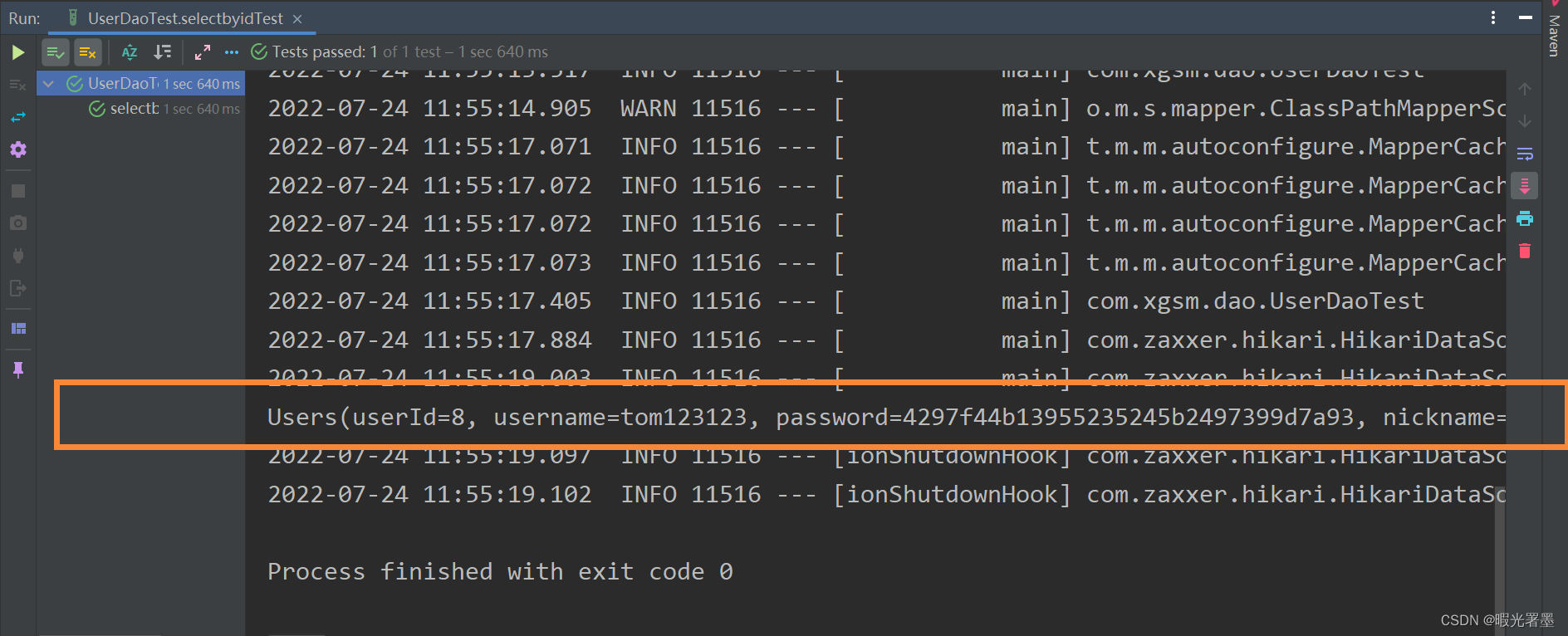The height and width of the screenshot is (636, 1568).
Task: Select the UserDaoTest result row
Action: pyautogui.click(x=140, y=83)
